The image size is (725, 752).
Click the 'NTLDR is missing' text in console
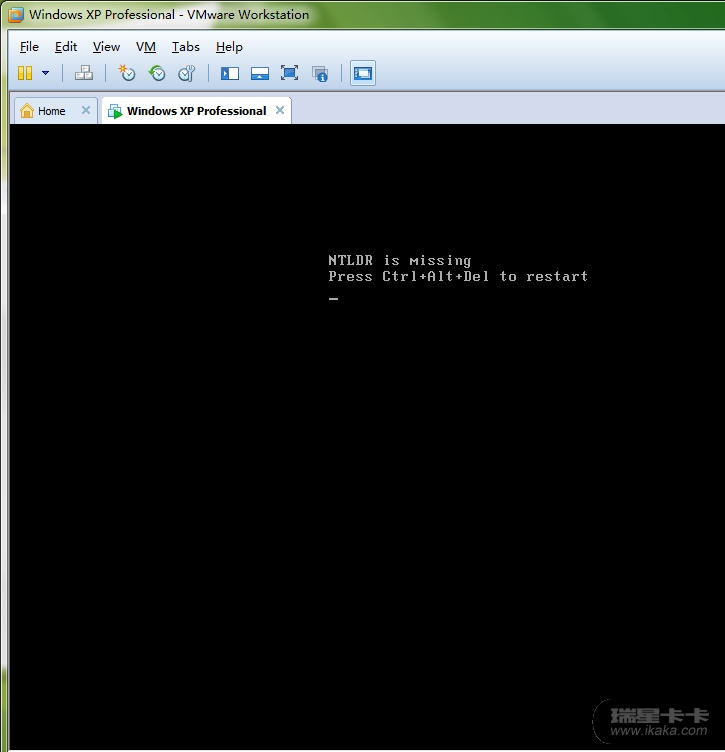(399, 260)
